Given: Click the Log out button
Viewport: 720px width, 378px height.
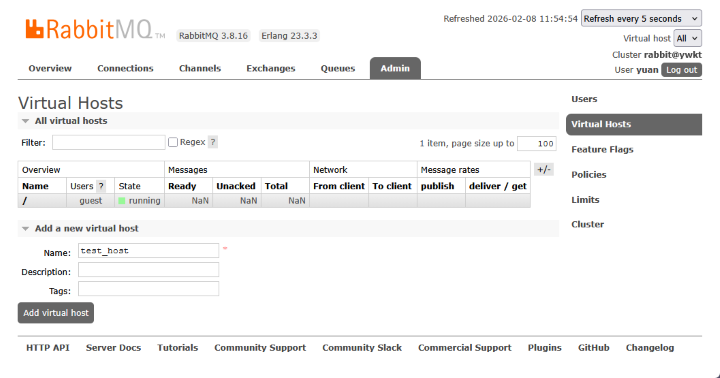Looking at the screenshot, I should (x=681, y=70).
